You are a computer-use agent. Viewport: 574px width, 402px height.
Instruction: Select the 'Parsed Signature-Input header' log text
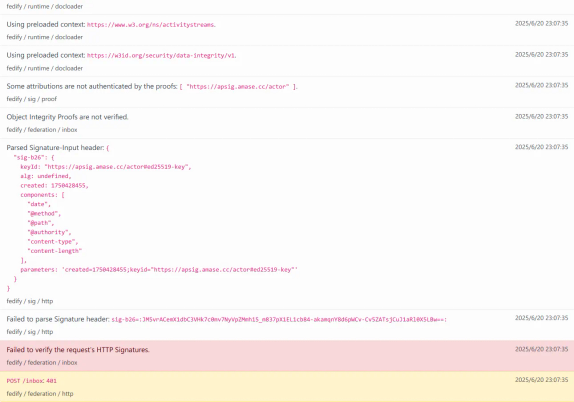[55, 148]
